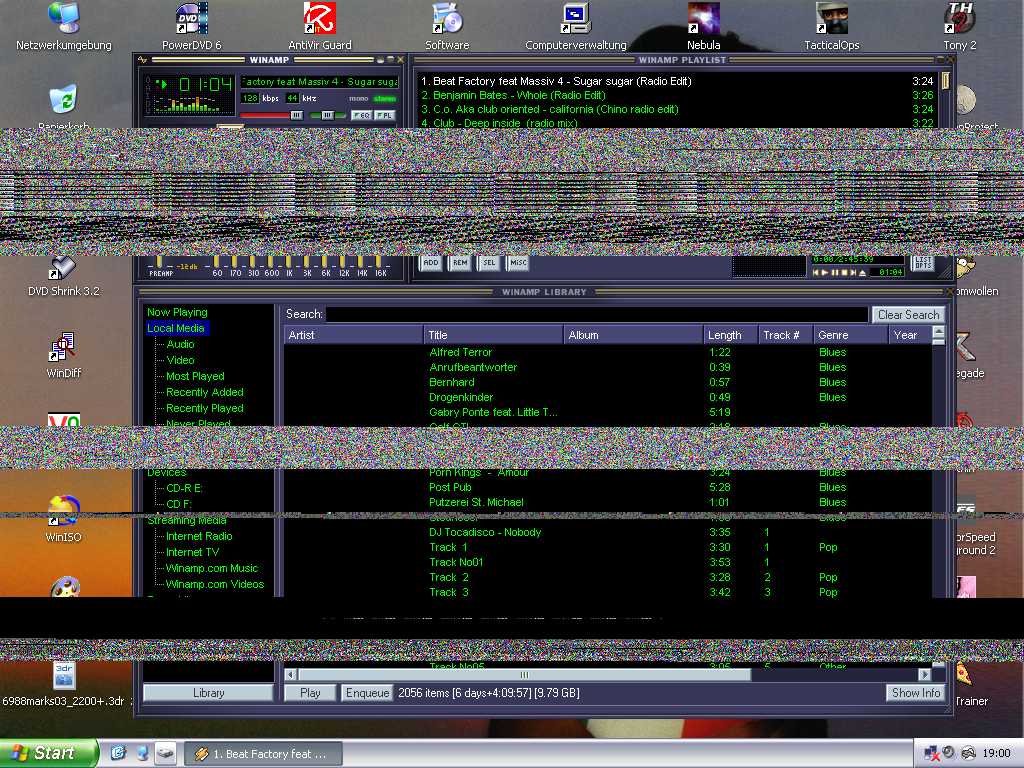Click the Winamp time display to toggle elapsed/remaining
1024x768 pixels.
coord(206,84)
